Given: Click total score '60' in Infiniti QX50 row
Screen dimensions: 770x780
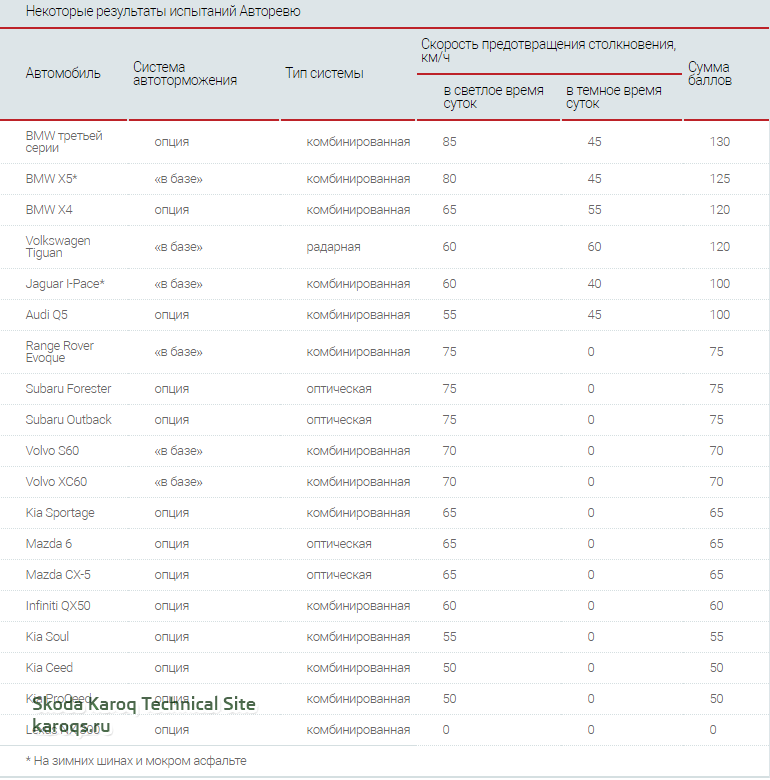Looking at the screenshot, I should point(716,605).
